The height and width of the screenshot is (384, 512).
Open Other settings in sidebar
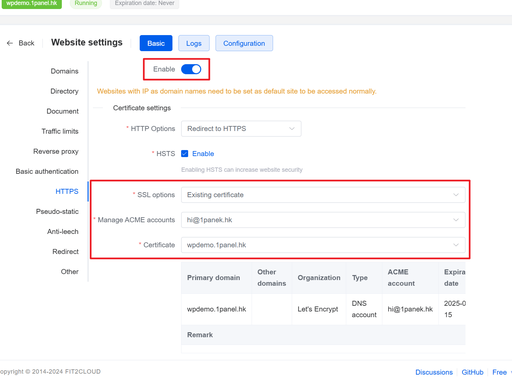pyautogui.click(x=69, y=271)
